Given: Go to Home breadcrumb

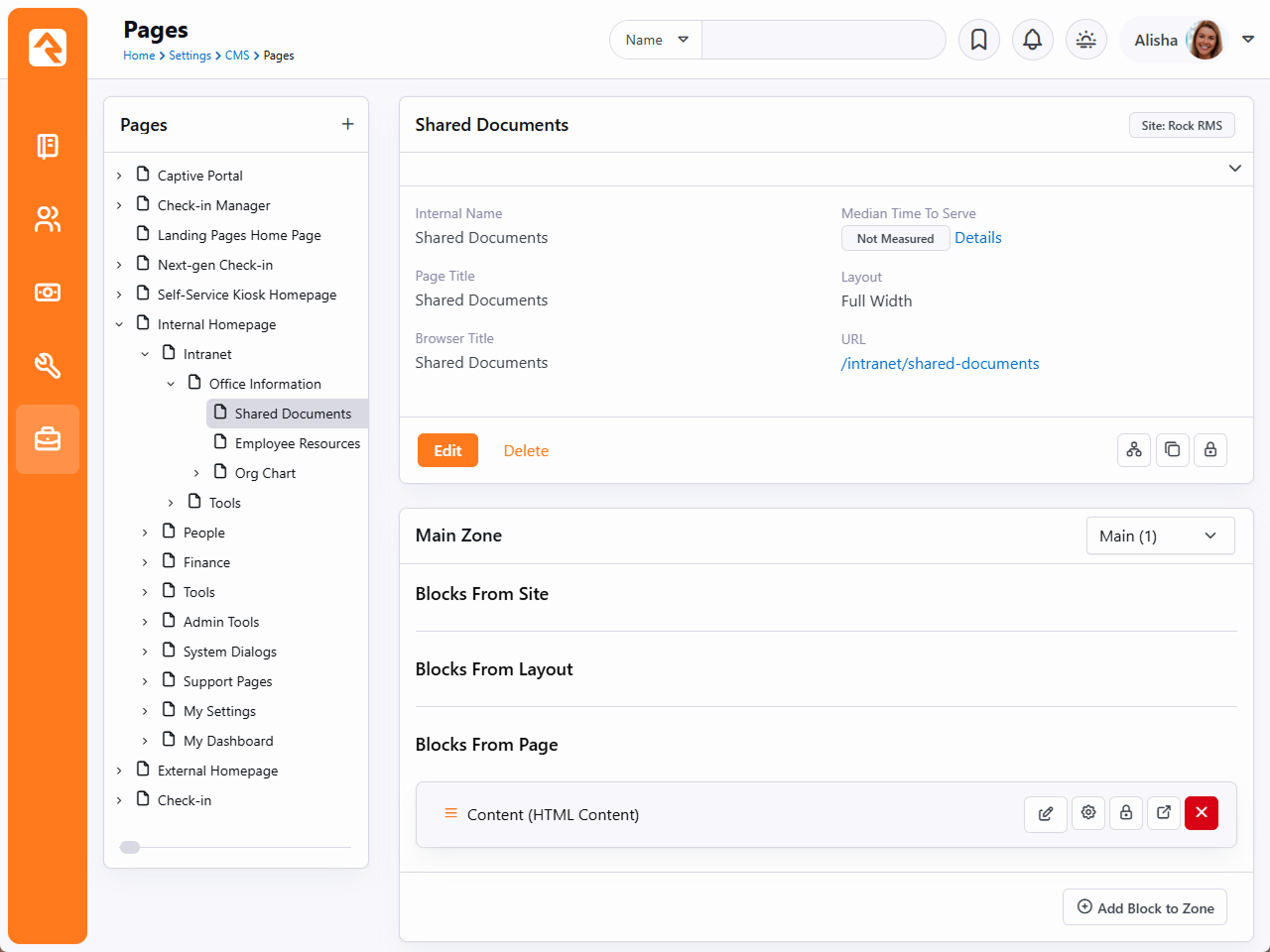Looking at the screenshot, I should pos(139,56).
